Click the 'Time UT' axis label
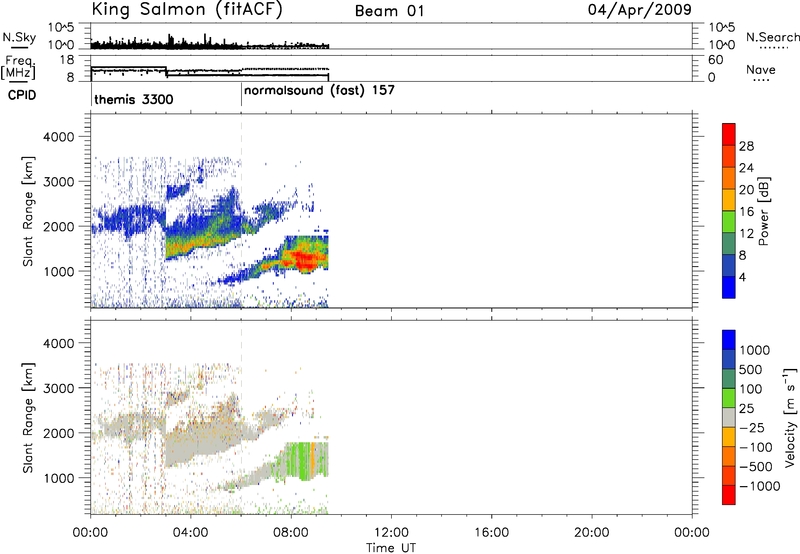This screenshot has height=554, width=800. [x=391, y=548]
